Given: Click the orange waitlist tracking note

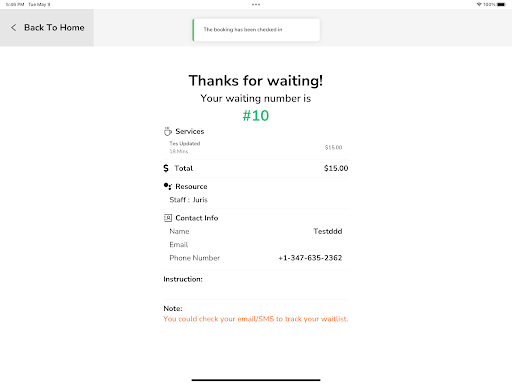Looking at the screenshot, I should (256, 319).
